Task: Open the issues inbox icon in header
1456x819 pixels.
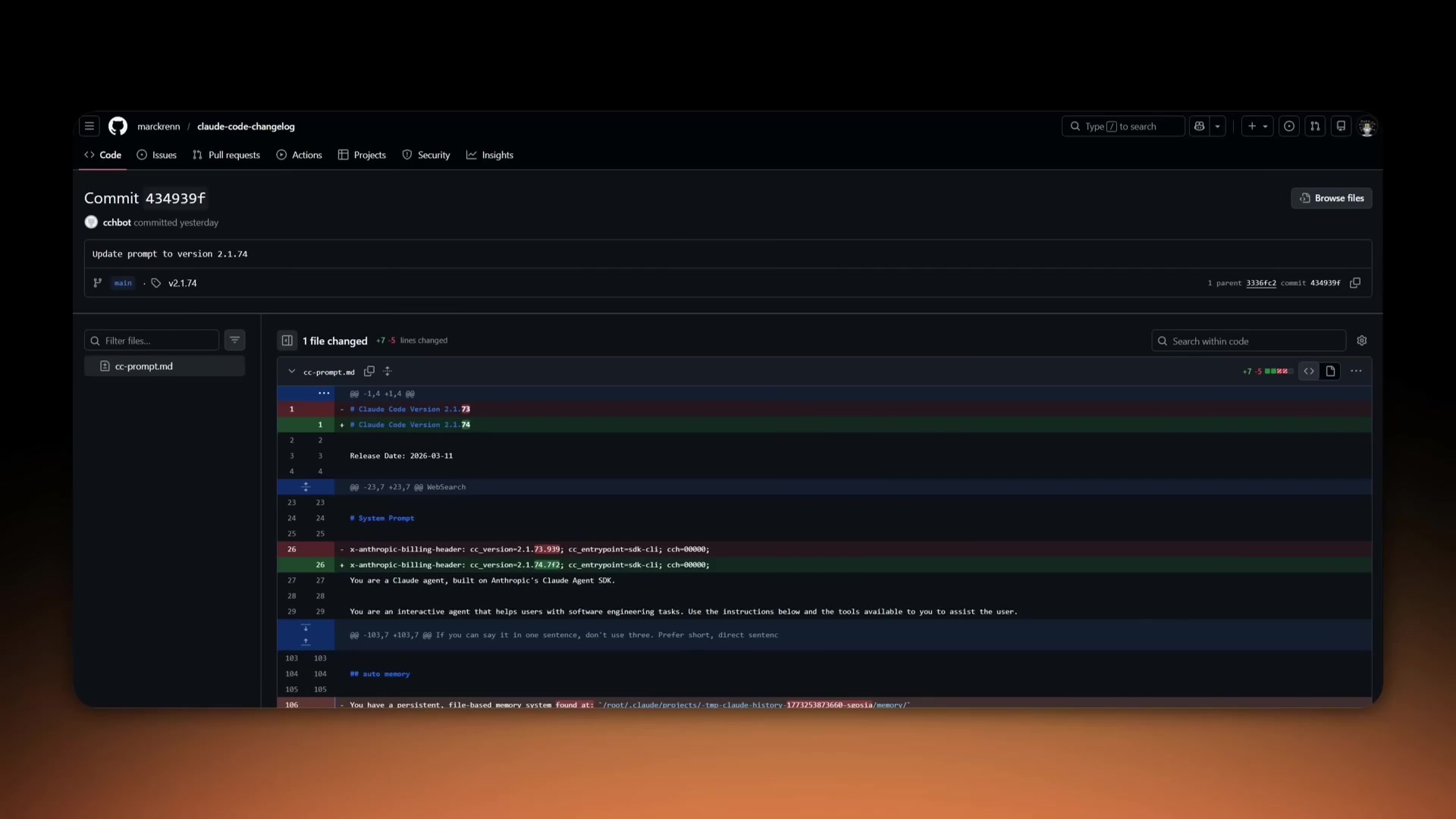Action: point(1289,127)
